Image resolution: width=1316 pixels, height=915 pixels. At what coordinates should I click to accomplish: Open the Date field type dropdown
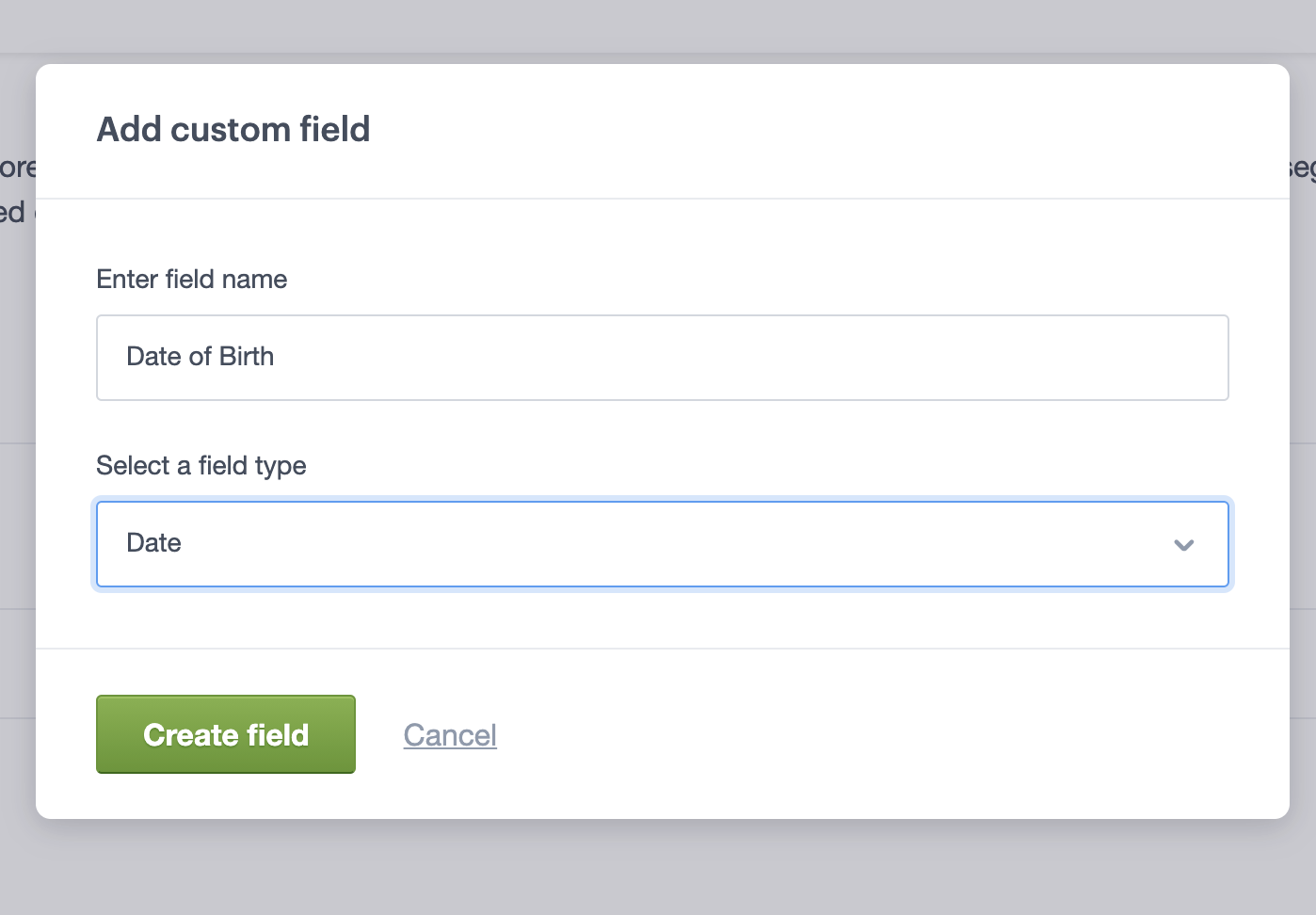coord(659,544)
